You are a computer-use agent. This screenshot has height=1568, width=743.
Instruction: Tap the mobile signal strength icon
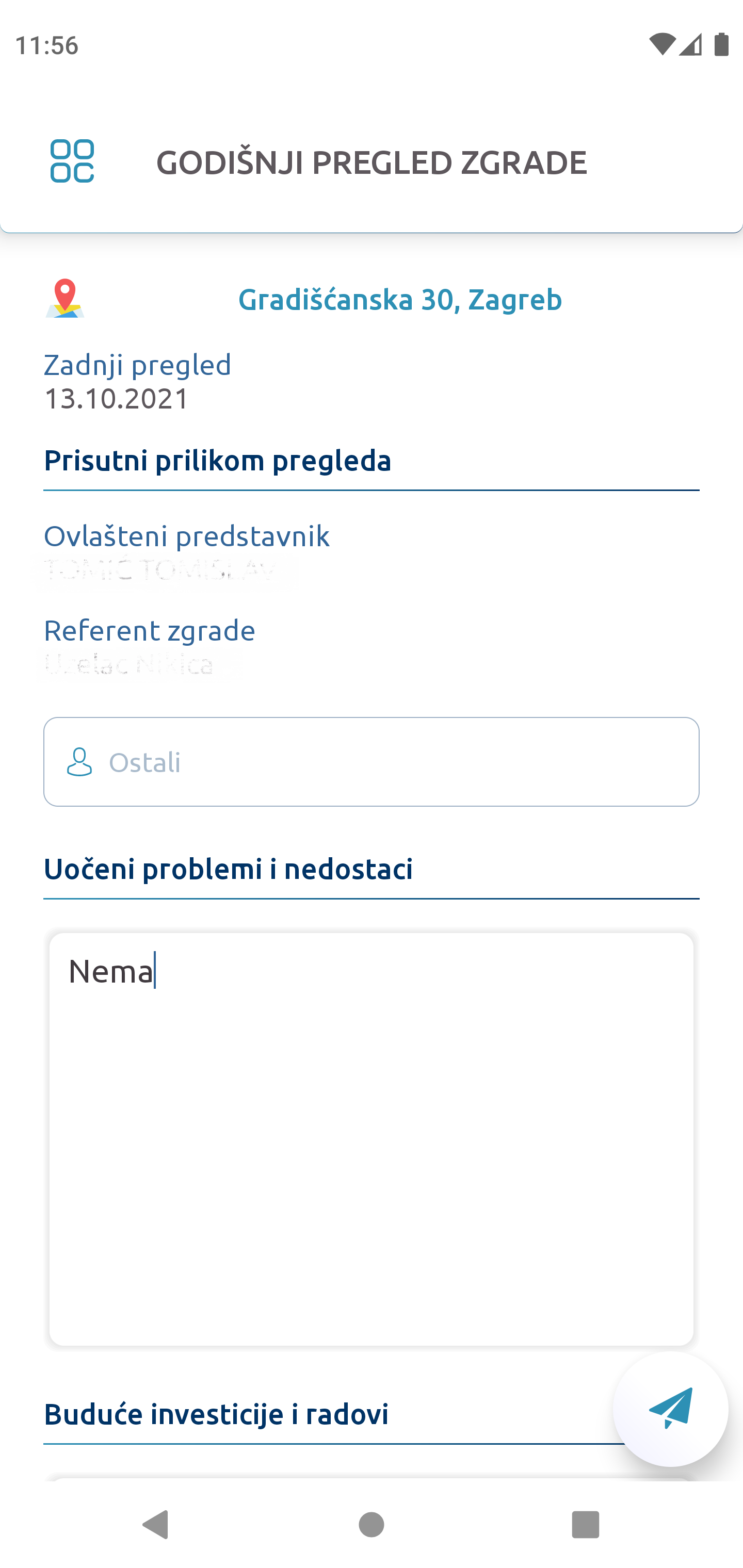coord(691,44)
